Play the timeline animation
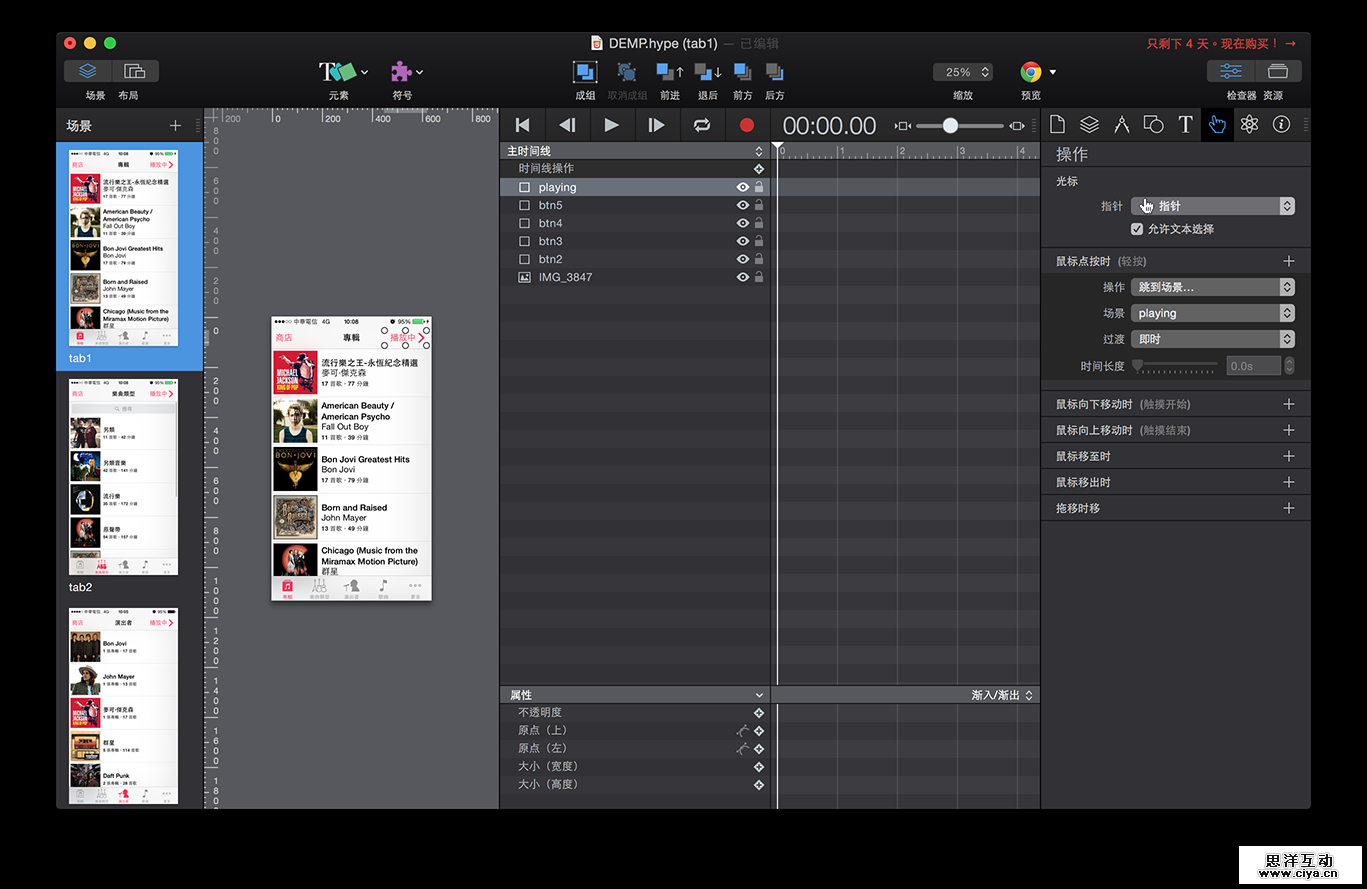Image resolution: width=1367 pixels, height=889 pixels. (x=612, y=125)
